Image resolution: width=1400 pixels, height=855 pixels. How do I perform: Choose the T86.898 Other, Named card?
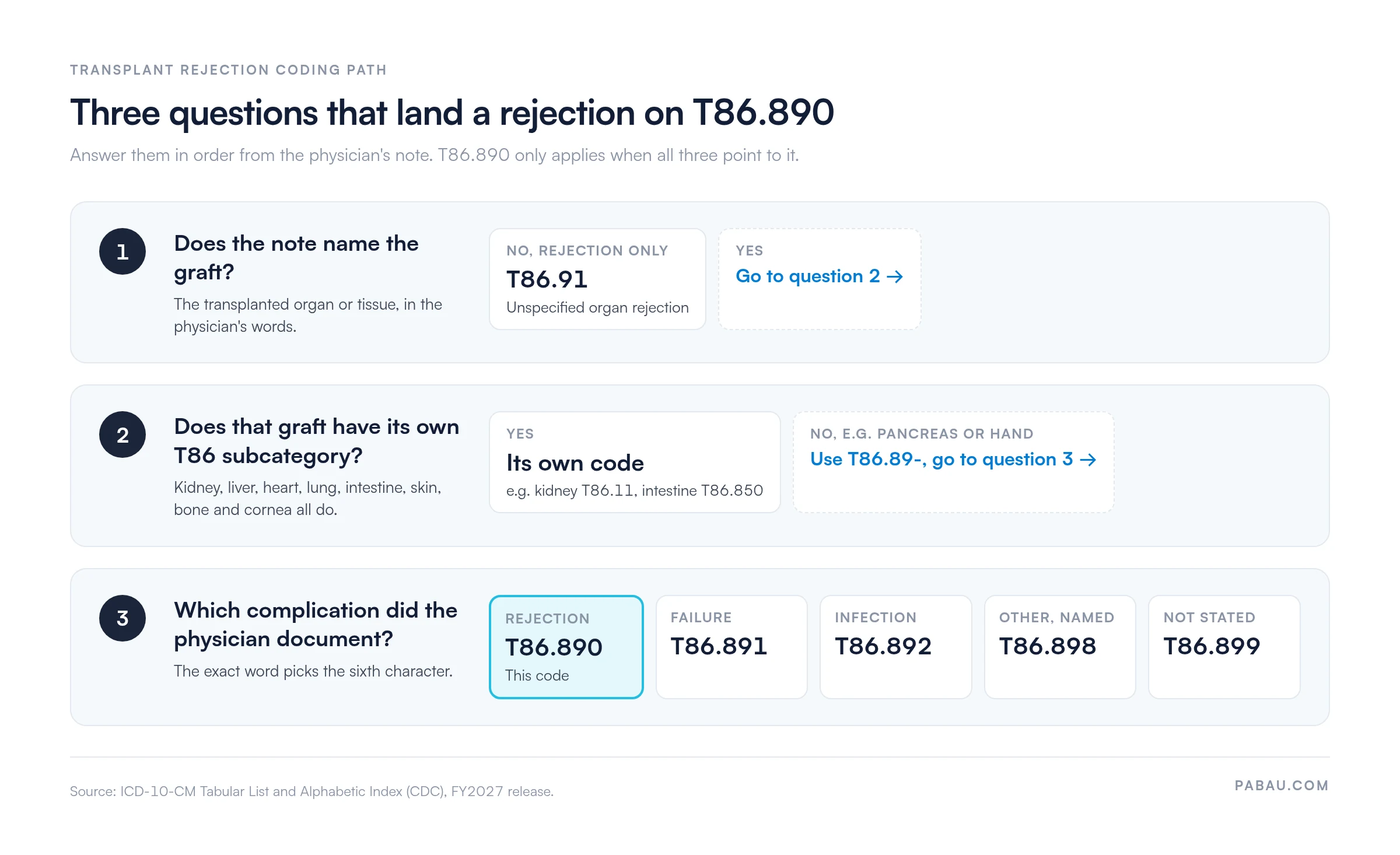coord(1060,647)
